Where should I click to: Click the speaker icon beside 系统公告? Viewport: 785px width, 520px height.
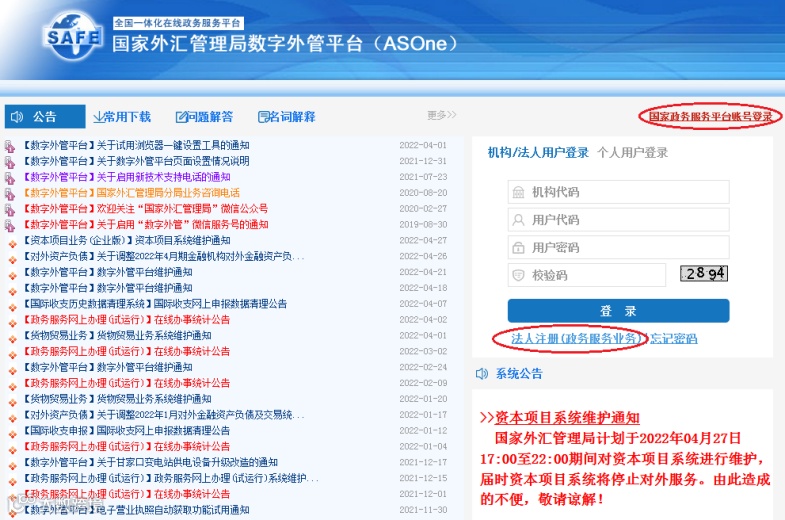coord(482,374)
